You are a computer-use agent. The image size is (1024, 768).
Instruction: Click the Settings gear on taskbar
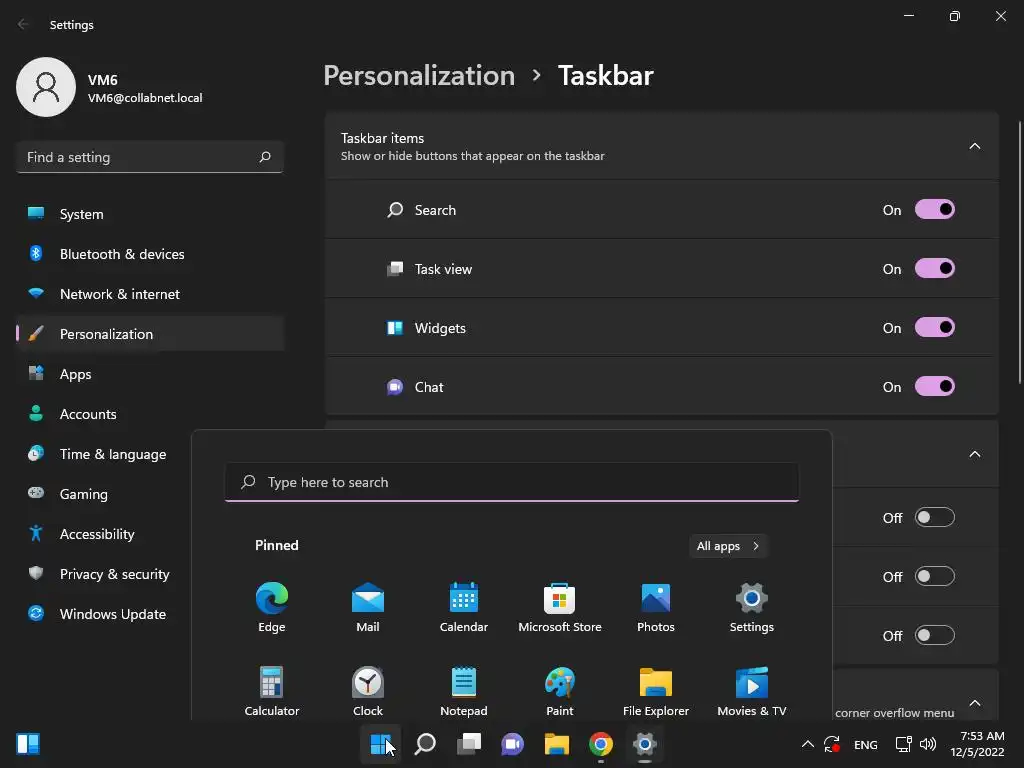pyautogui.click(x=645, y=744)
